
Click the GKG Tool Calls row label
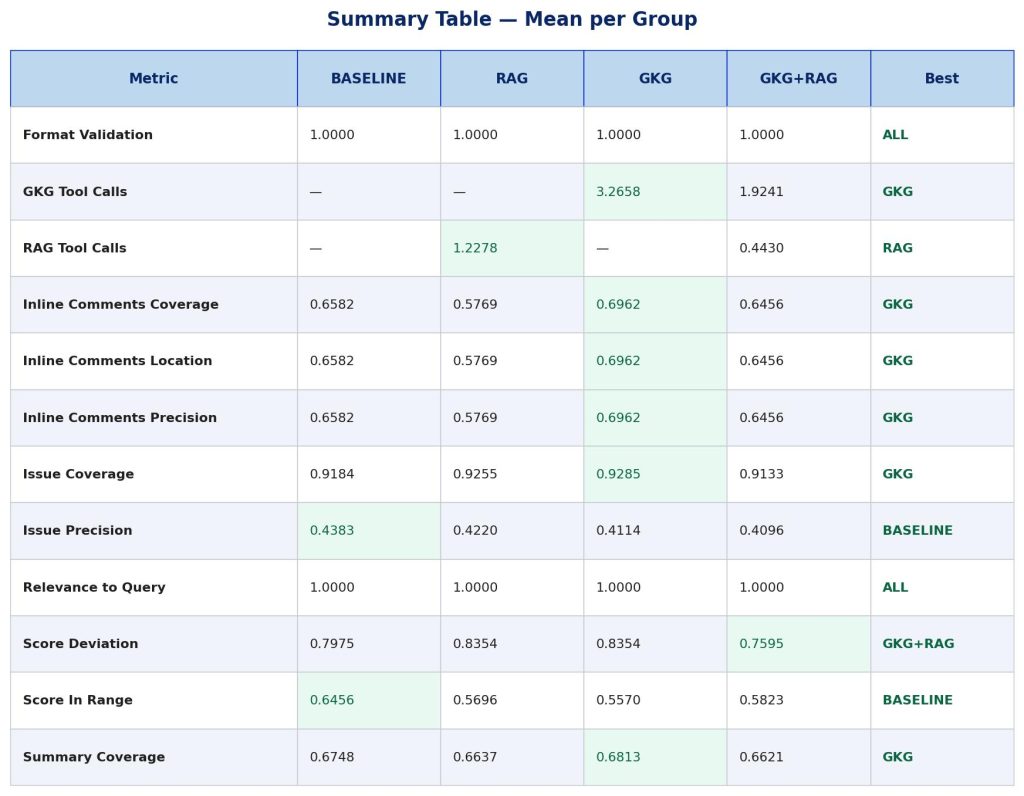pos(75,192)
